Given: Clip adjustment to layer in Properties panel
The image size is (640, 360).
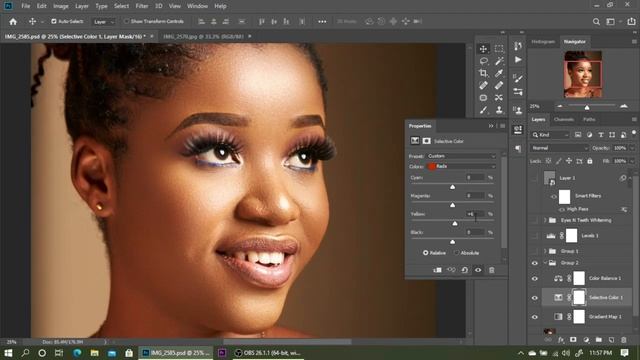Looking at the screenshot, I should 437,270.
